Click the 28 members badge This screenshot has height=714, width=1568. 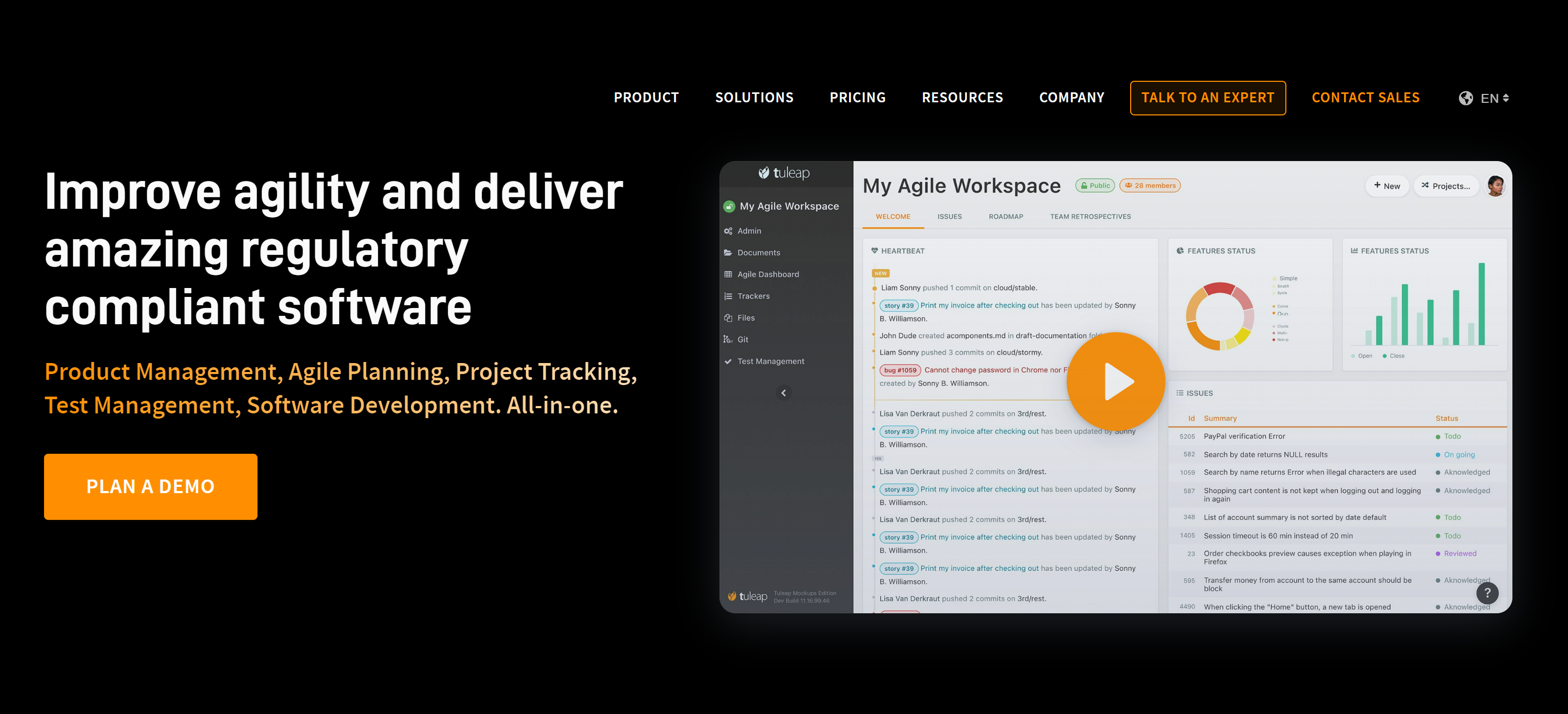pyautogui.click(x=1150, y=186)
